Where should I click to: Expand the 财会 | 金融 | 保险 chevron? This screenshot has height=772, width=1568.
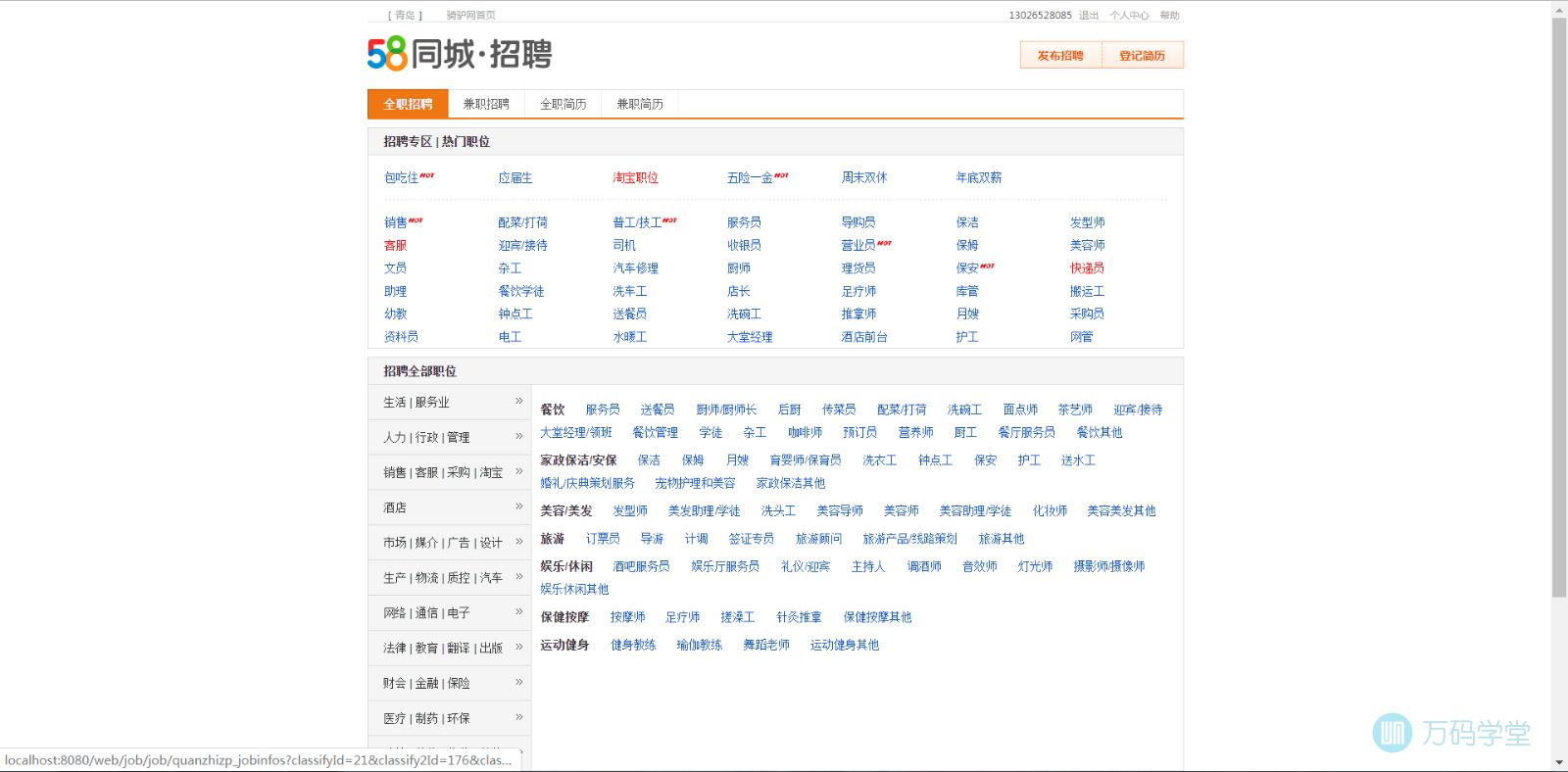point(519,682)
